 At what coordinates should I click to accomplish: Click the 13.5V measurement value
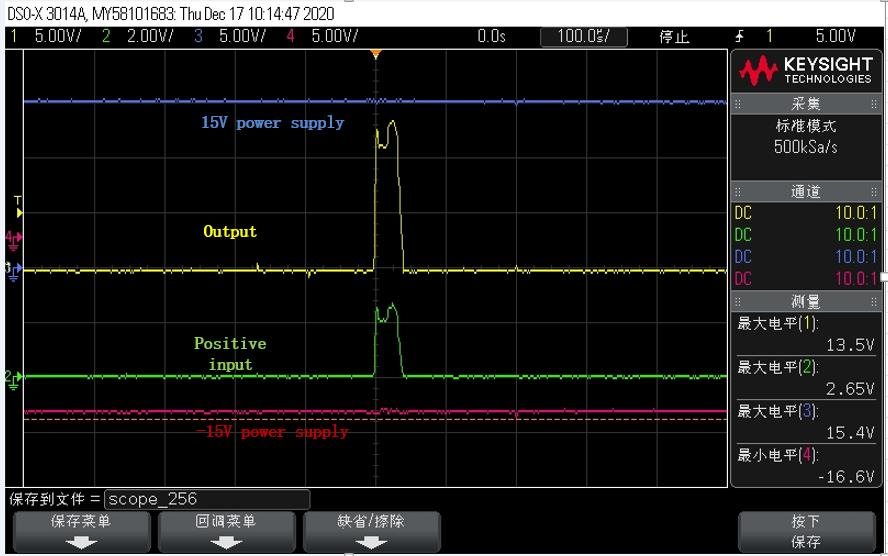pos(849,345)
